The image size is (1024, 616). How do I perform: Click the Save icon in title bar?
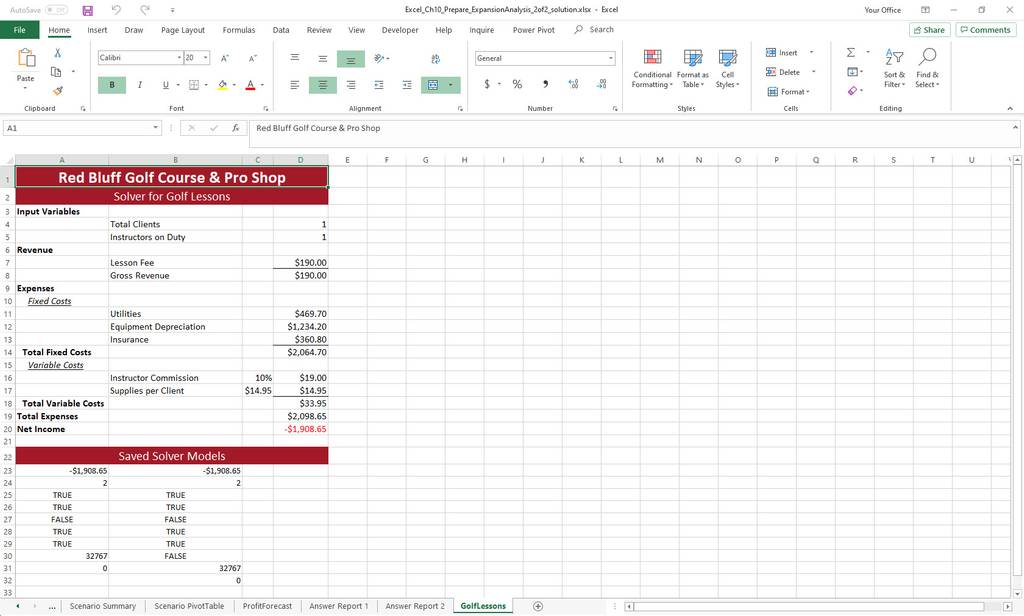pos(88,10)
